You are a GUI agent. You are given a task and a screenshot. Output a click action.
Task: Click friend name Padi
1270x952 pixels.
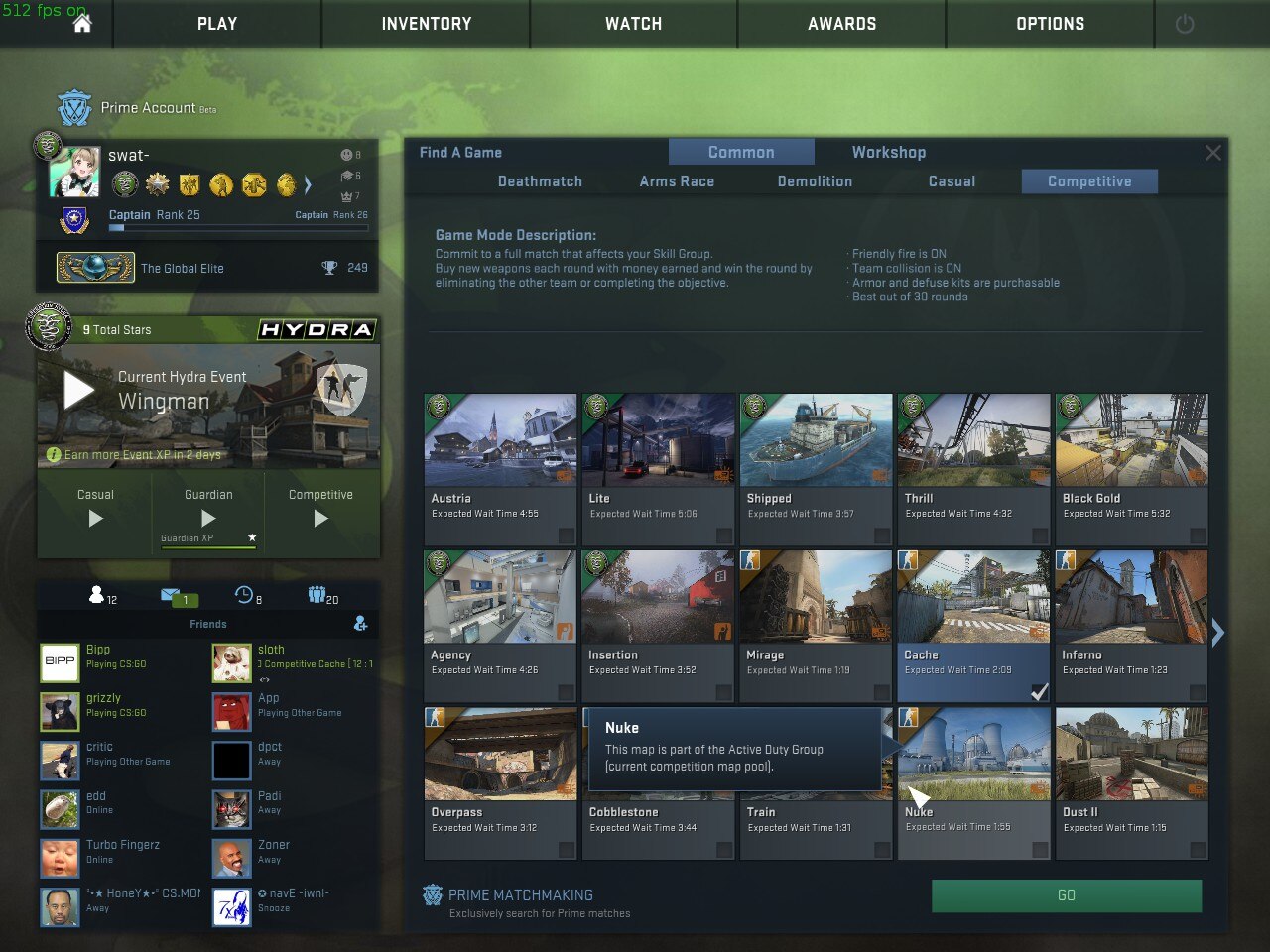pos(270,796)
